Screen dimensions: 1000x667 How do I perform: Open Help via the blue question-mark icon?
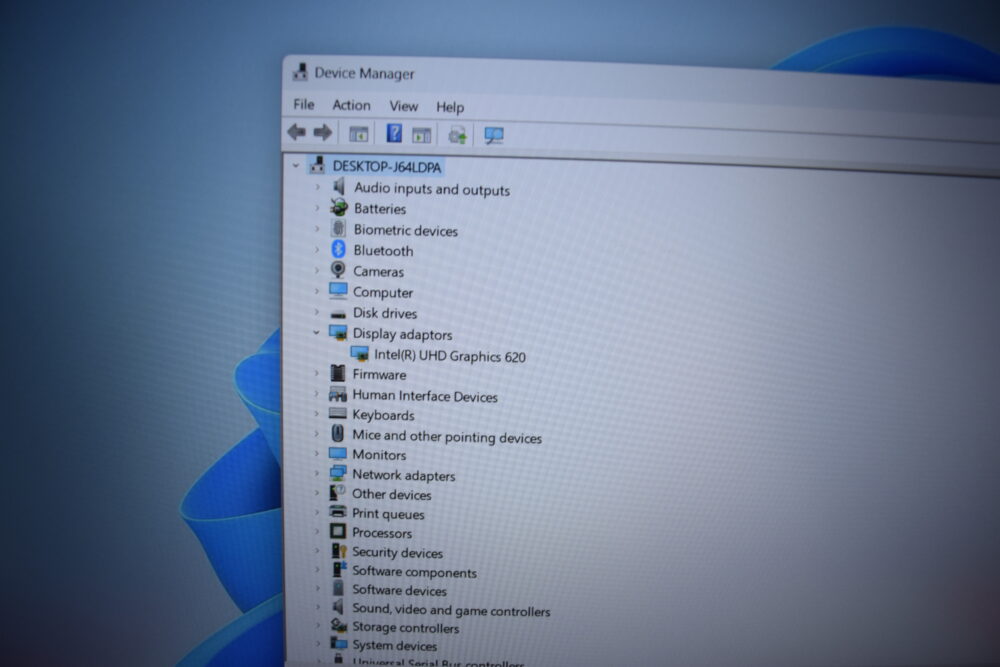[394, 133]
